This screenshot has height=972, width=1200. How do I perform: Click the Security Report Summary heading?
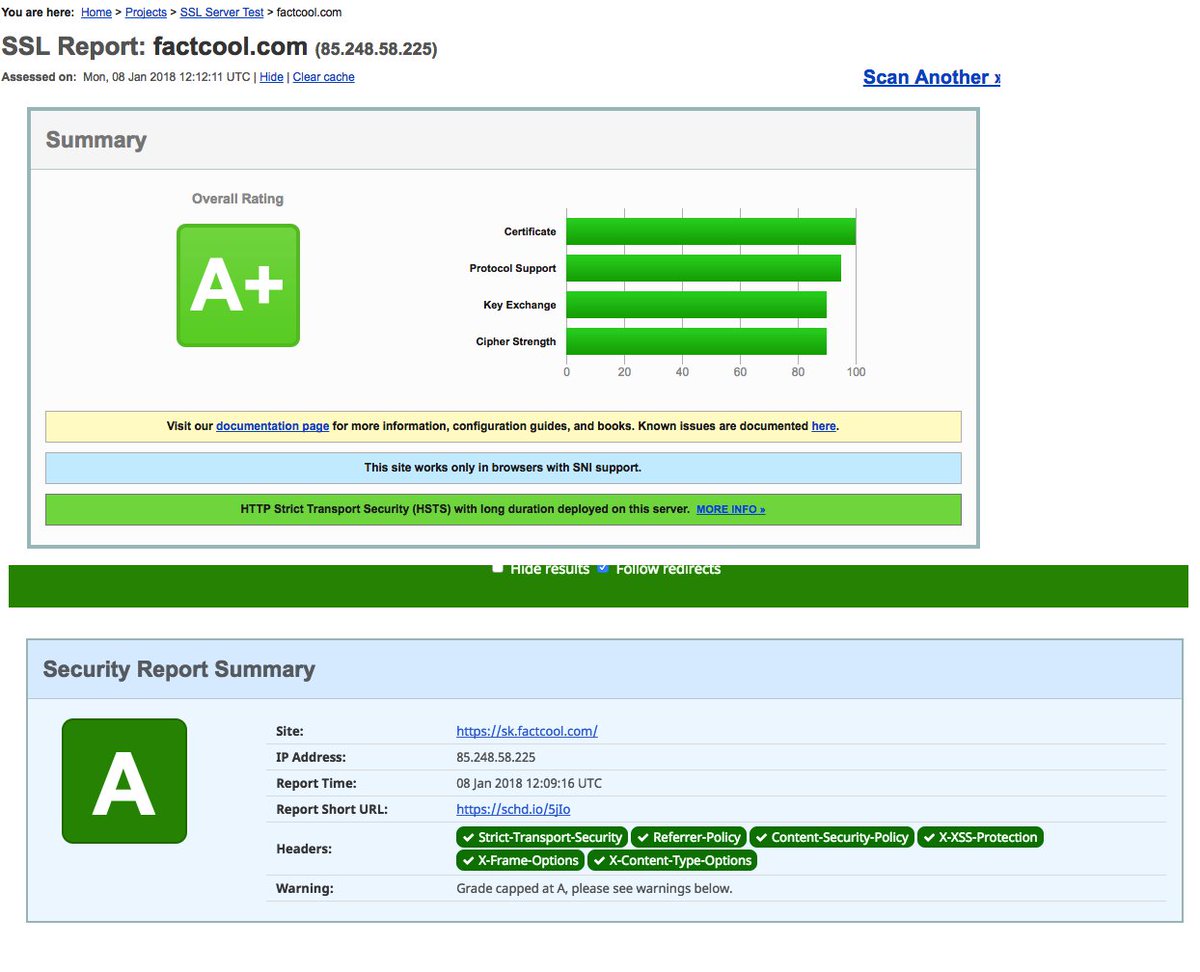(179, 670)
